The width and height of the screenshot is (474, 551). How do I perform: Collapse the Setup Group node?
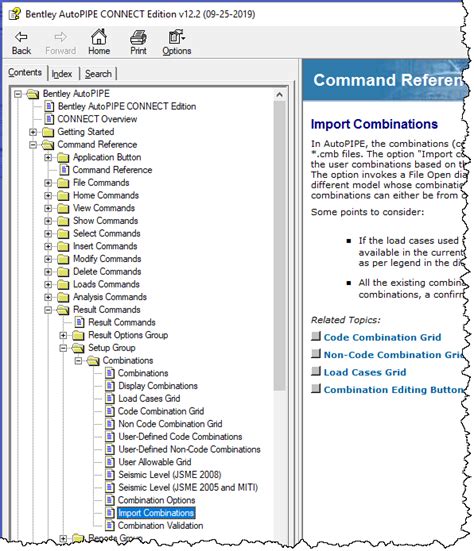click(63, 348)
